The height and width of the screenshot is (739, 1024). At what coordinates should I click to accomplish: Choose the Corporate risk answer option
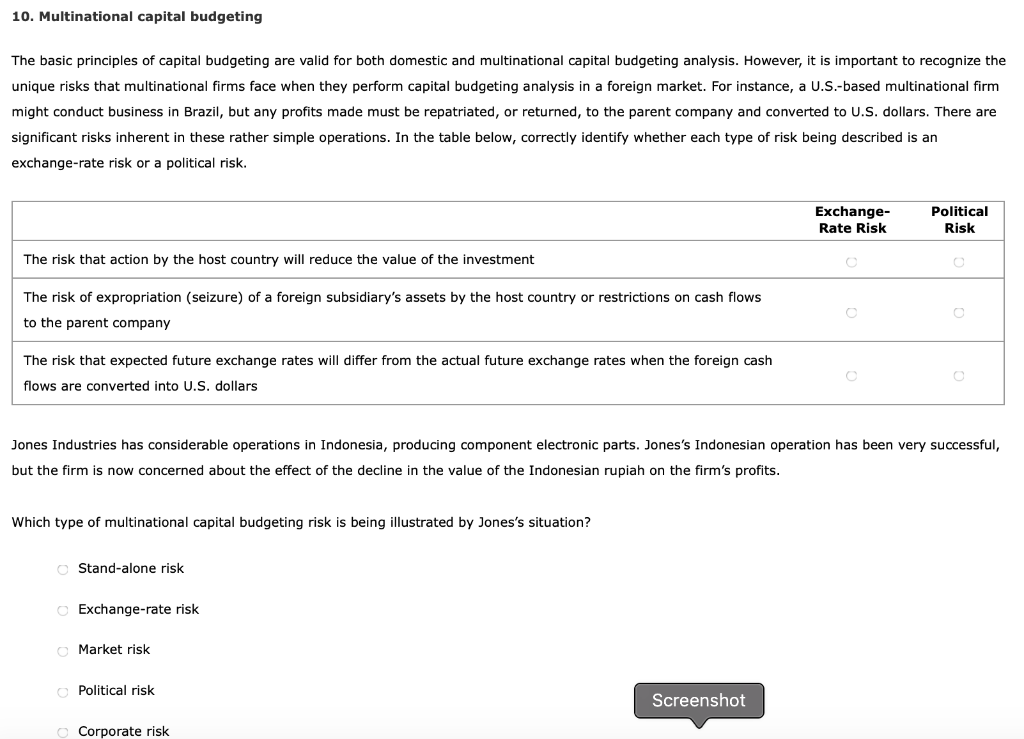click(62, 731)
